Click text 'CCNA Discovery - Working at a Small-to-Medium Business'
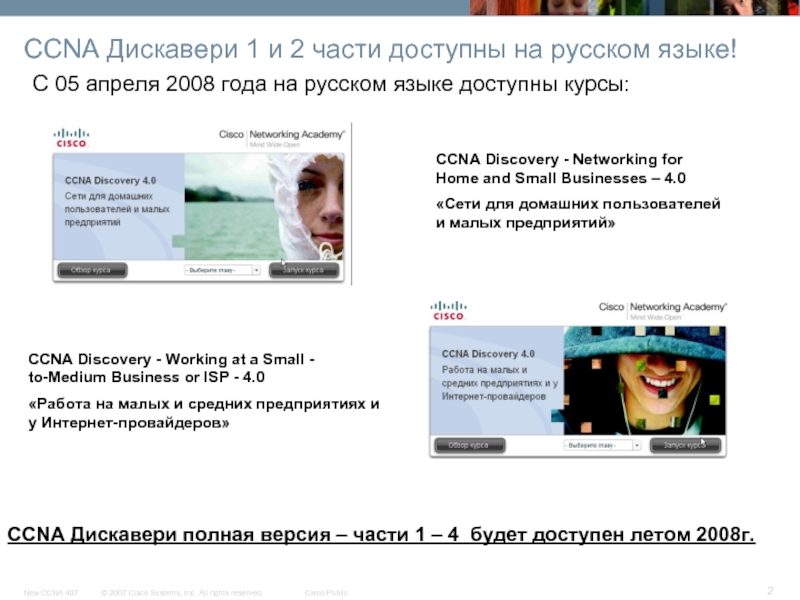This screenshot has height=600, width=800. click(x=171, y=368)
